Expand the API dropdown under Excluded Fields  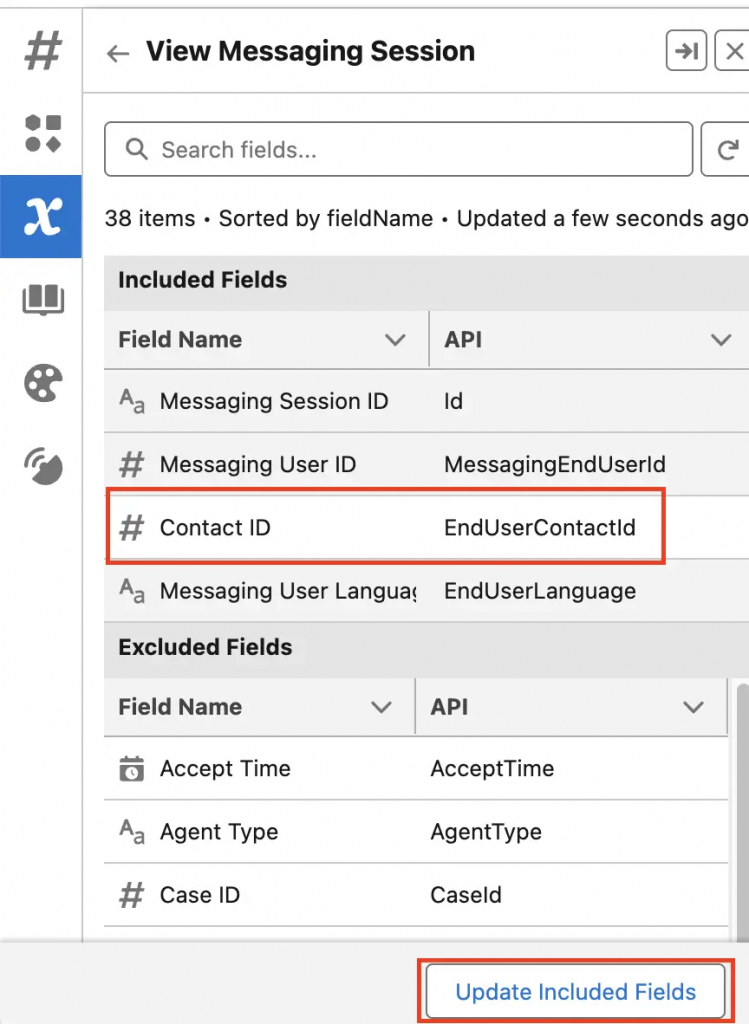tap(695, 707)
